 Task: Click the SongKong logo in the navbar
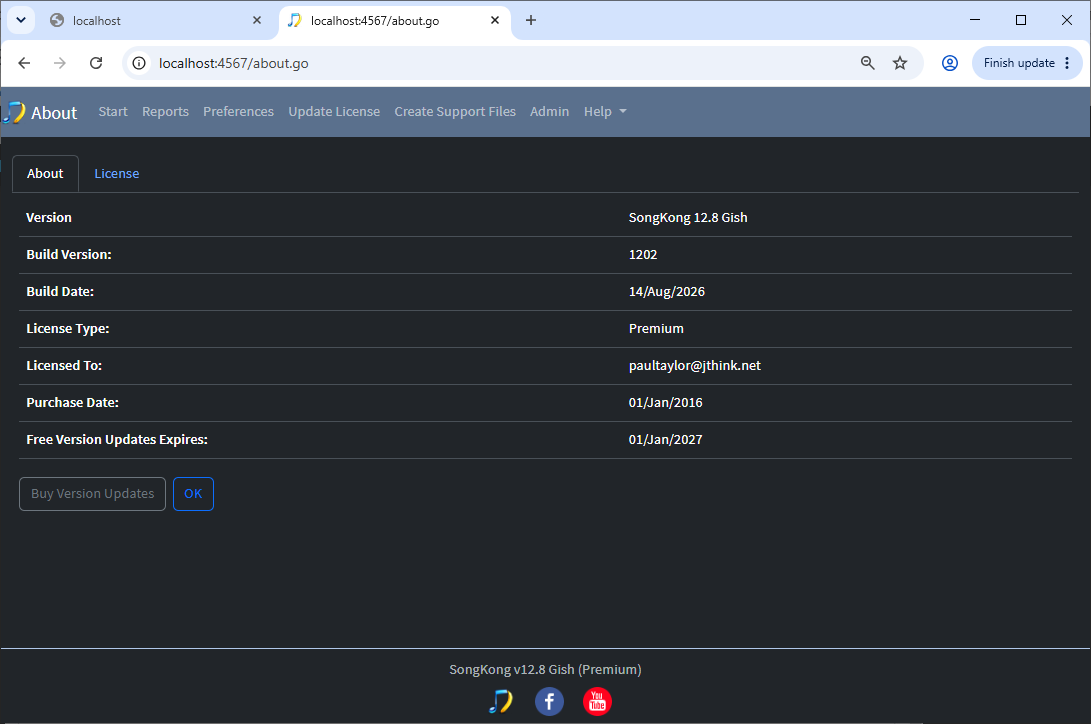[x=14, y=112]
